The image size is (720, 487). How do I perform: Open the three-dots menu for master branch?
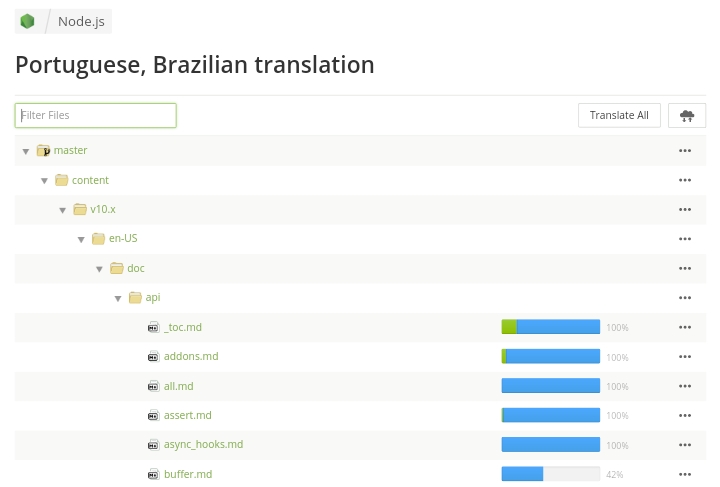pos(685,151)
